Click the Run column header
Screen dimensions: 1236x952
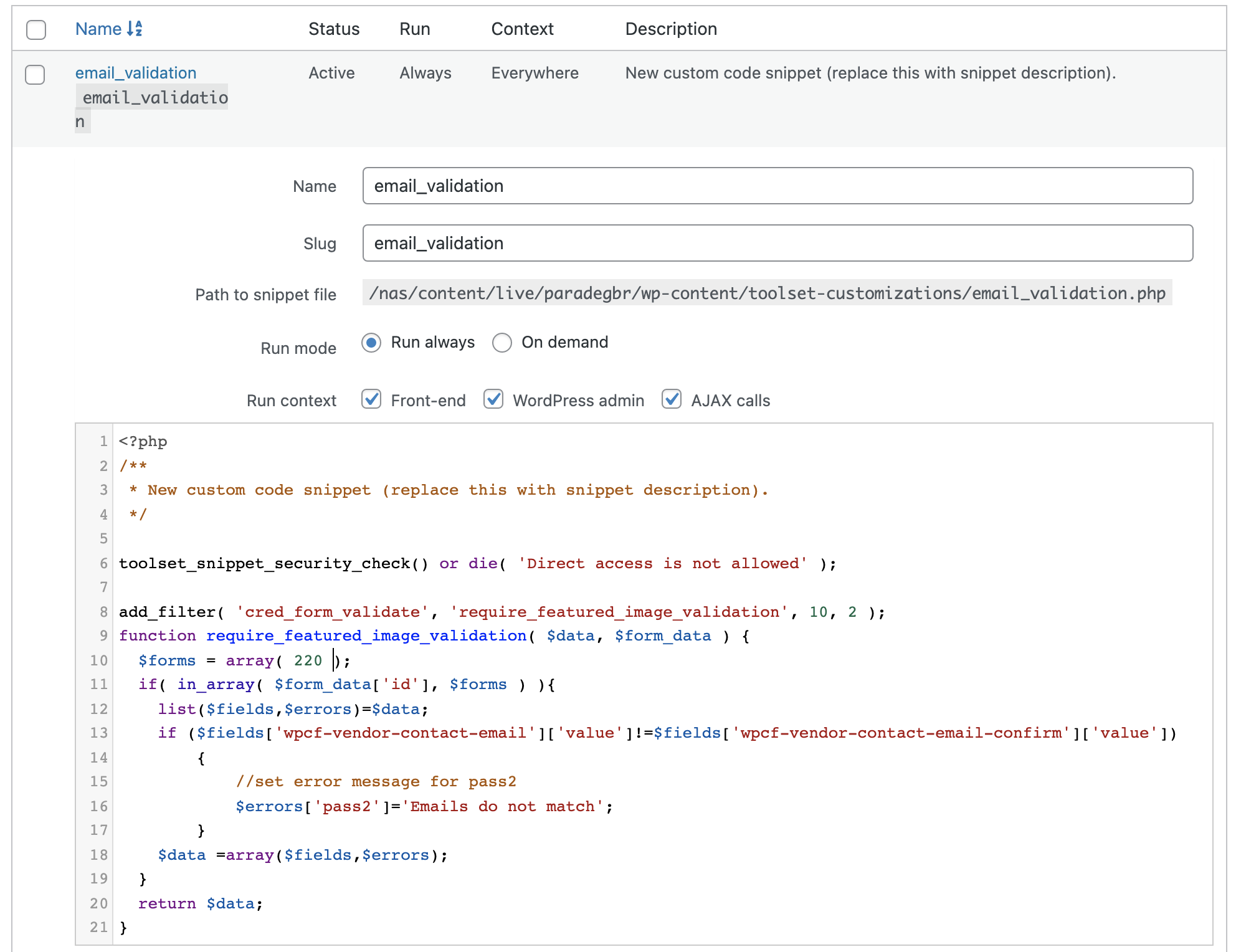tap(415, 29)
